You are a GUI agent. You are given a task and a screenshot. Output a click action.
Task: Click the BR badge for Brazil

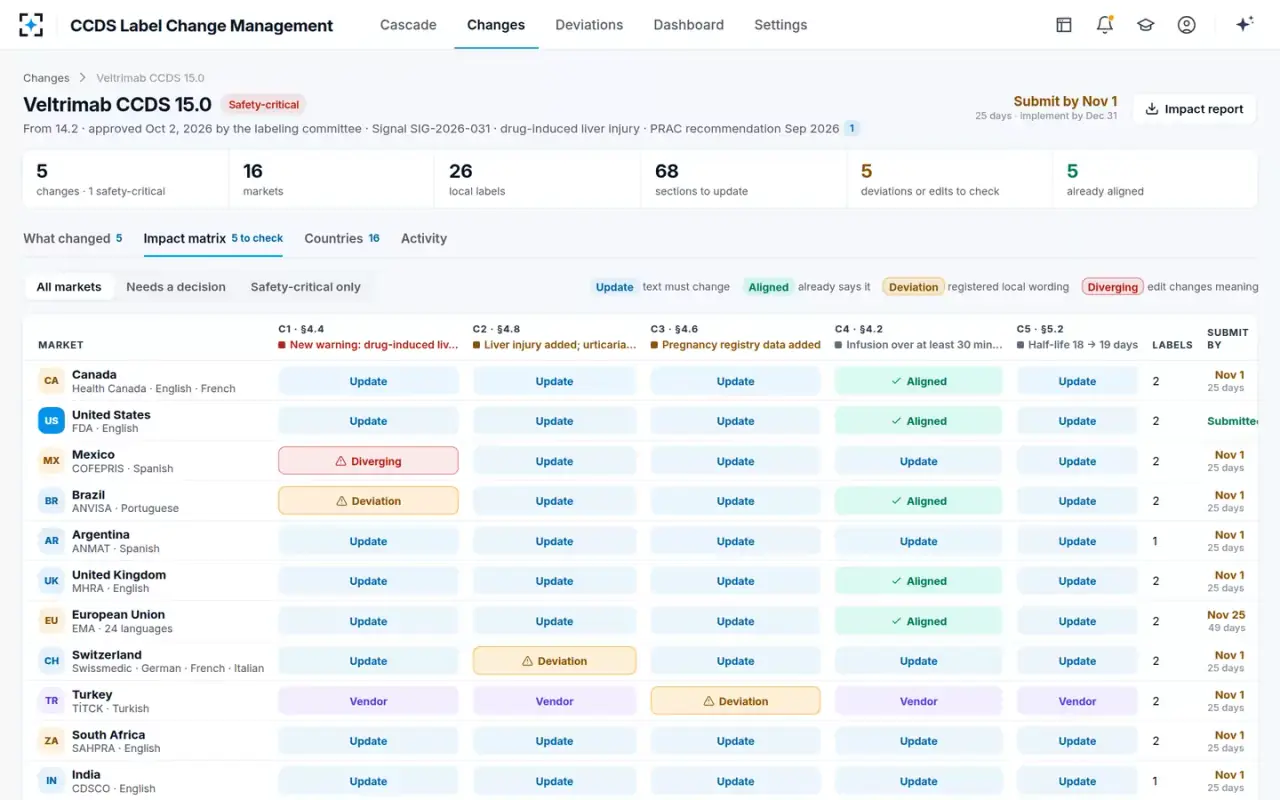tap(51, 501)
